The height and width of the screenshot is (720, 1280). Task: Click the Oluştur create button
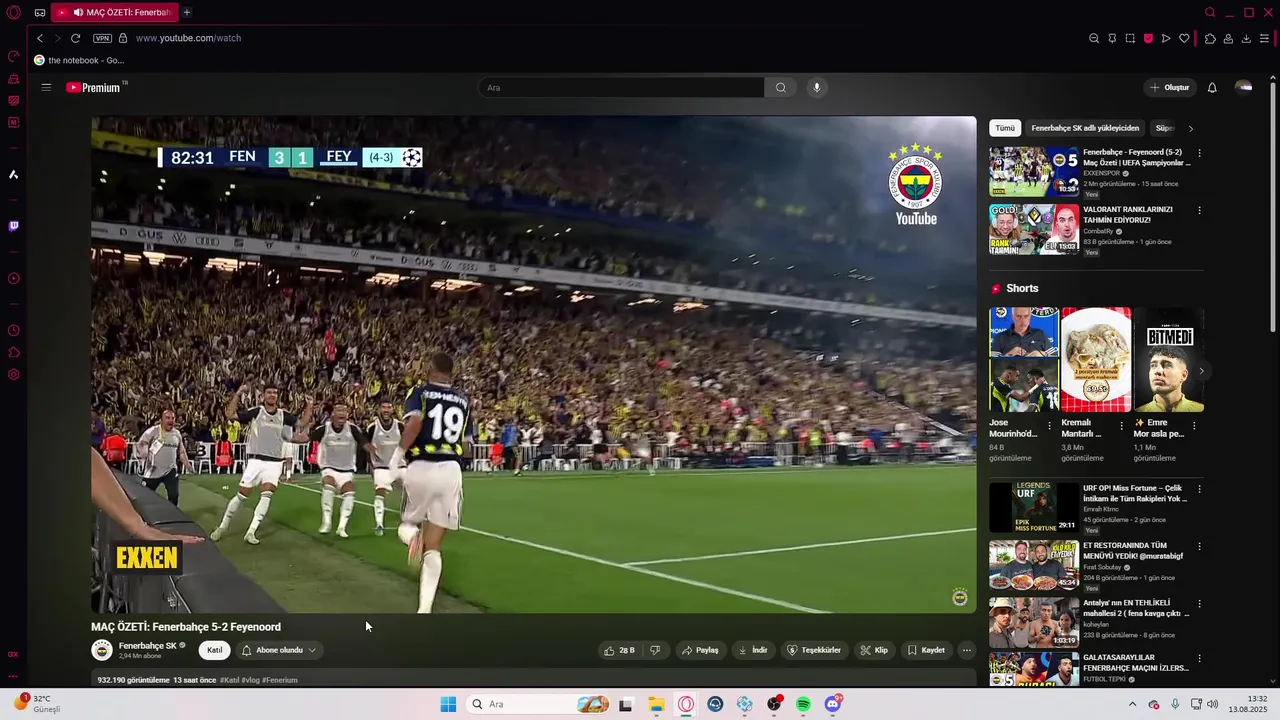coord(1169,87)
